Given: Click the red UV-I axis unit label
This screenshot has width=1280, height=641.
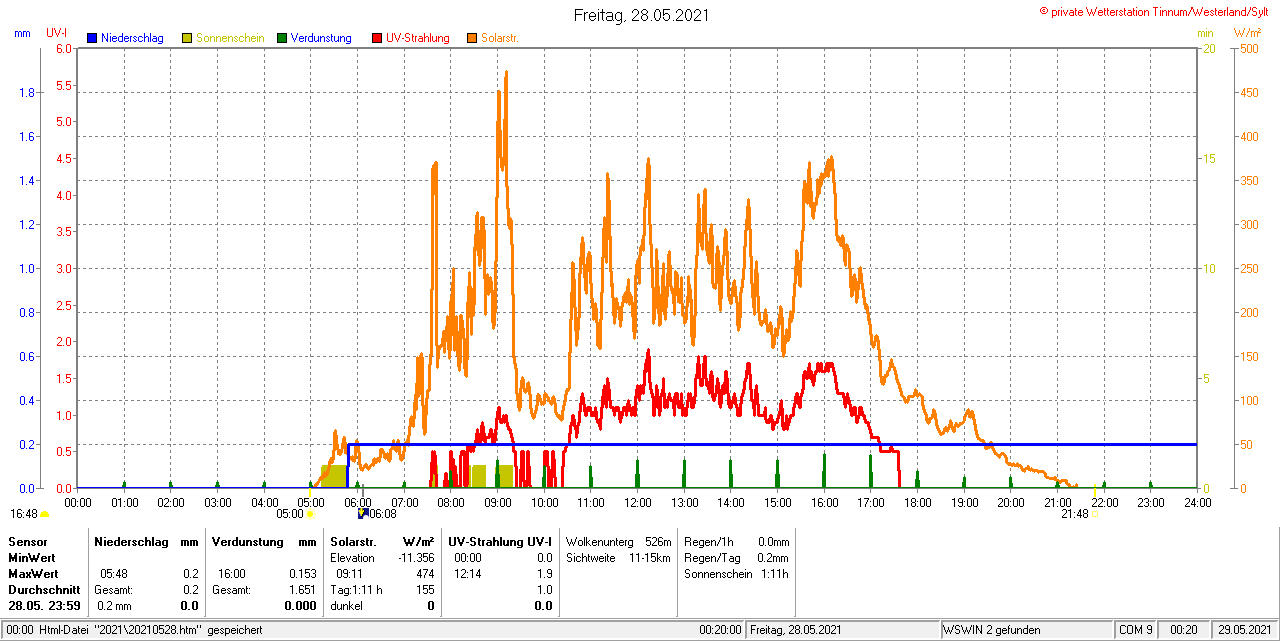Looking at the screenshot, I should (57, 33).
